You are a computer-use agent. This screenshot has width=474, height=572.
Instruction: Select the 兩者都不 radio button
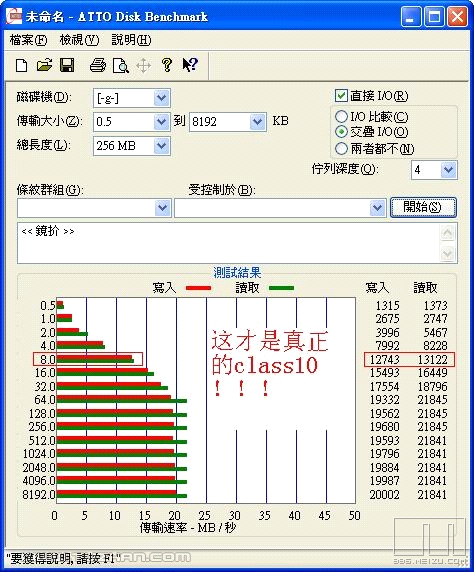click(341, 148)
